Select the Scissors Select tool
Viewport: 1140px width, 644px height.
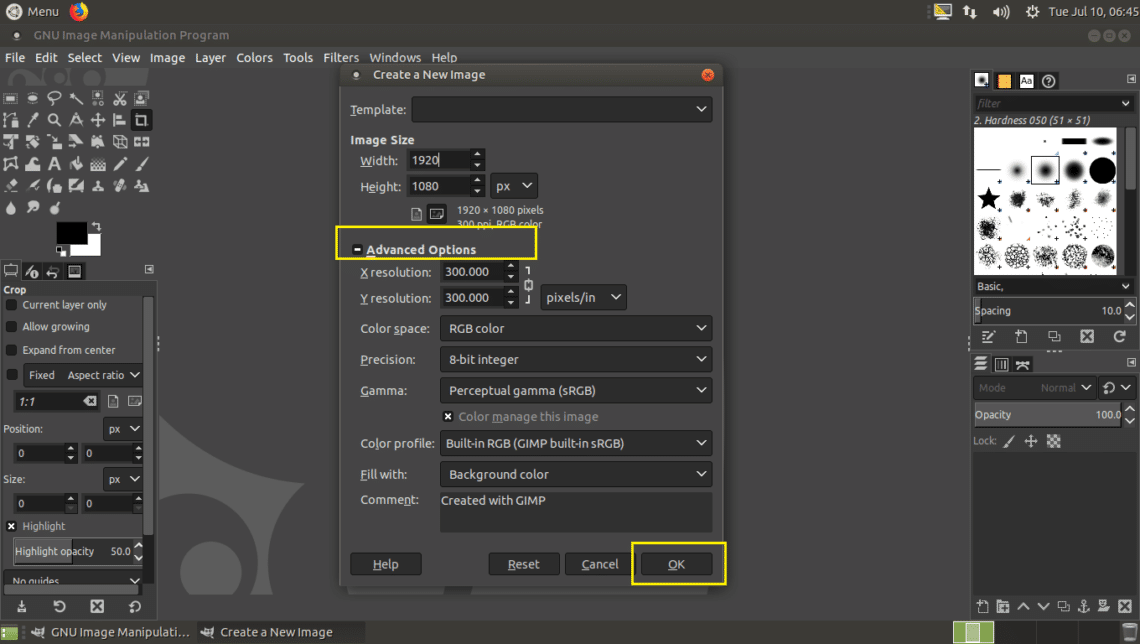pos(119,98)
